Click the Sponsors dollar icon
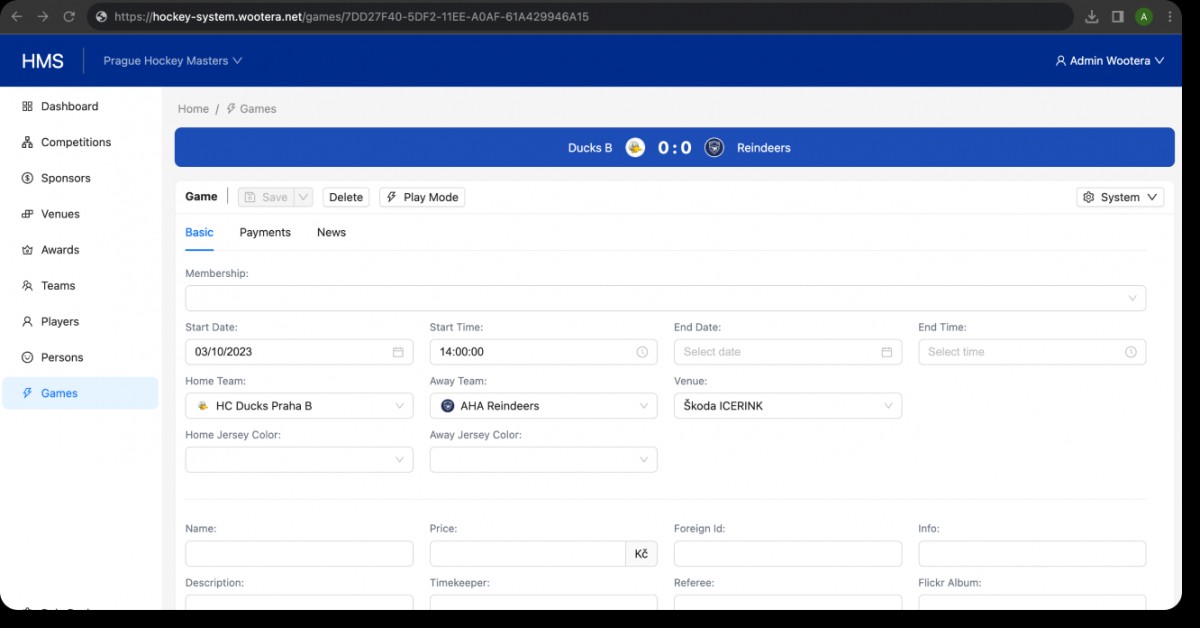The width and height of the screenshot is (1200, 628). (x=27, y=178)
